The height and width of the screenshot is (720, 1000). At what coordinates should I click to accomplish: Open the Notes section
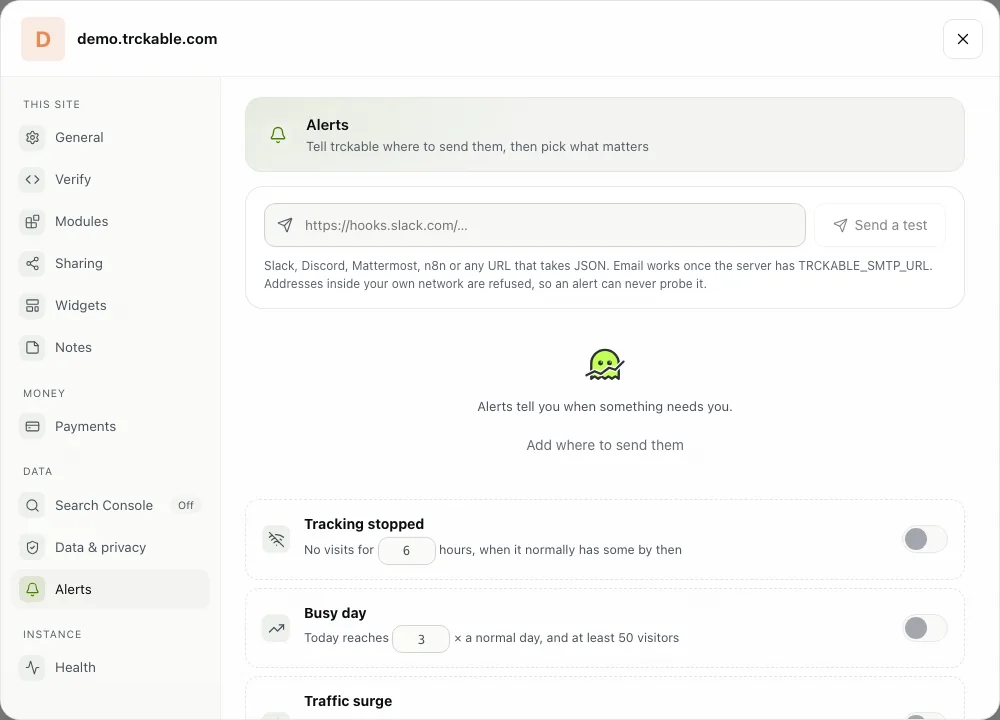pos(110,348)
